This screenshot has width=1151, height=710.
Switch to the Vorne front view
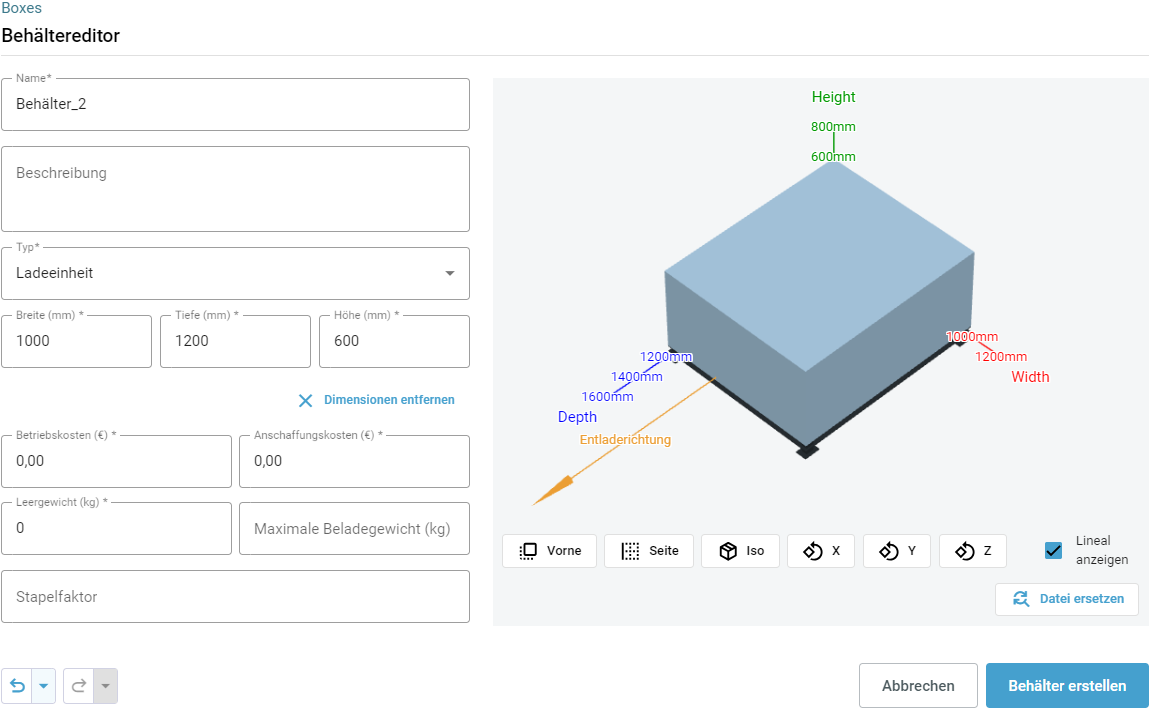pyautogui.click(x=549, y=551)
